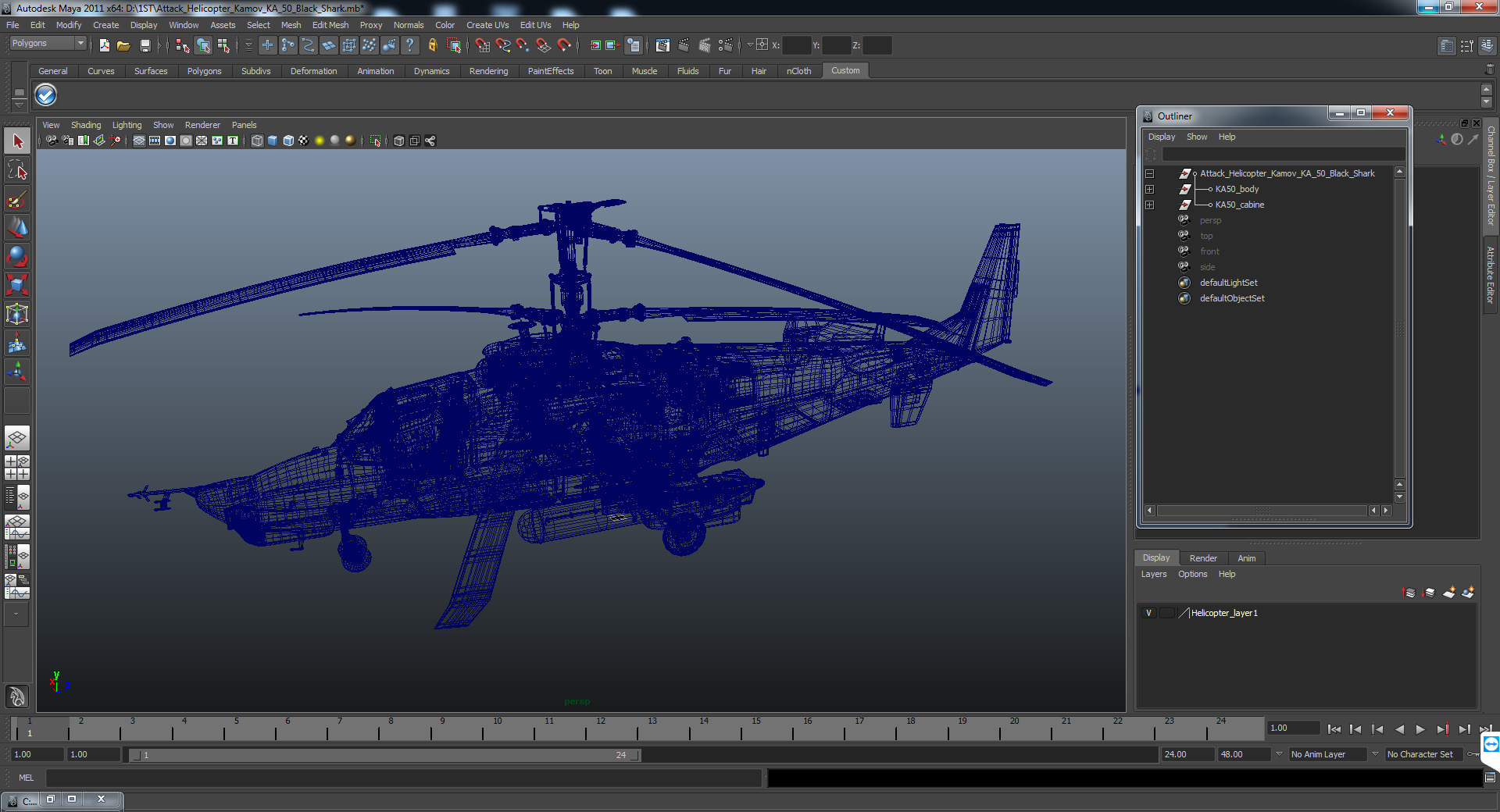Switch to Persp/Graph Editor layout
The image size is (1500, 812).
[17, 527]
